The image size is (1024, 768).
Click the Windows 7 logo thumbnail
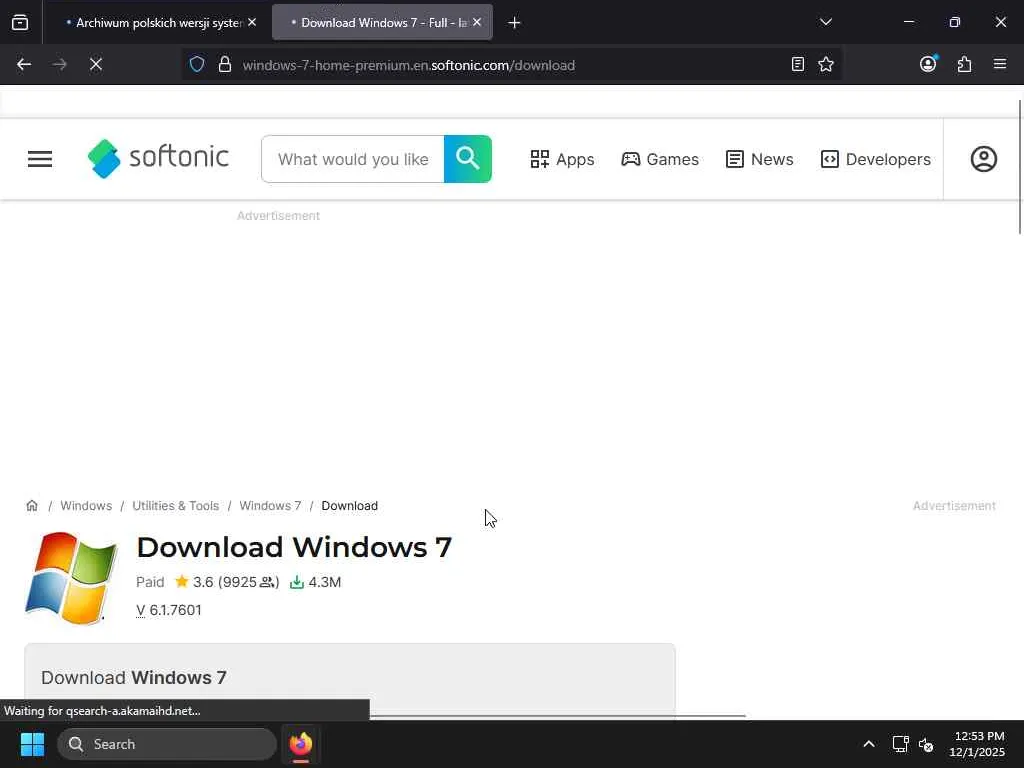tap(71, 578)
